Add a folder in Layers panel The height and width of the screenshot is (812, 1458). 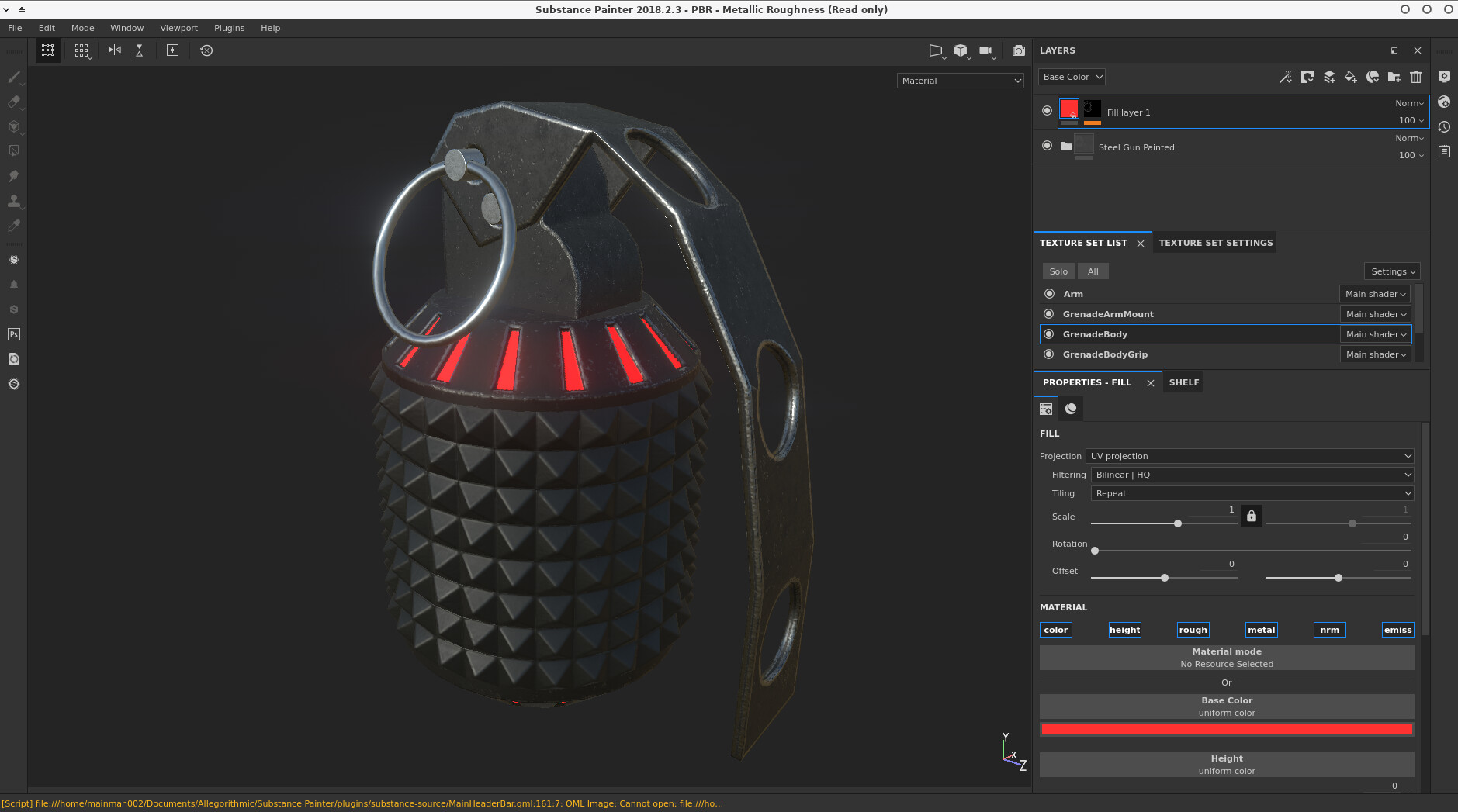coord(1394,77)
